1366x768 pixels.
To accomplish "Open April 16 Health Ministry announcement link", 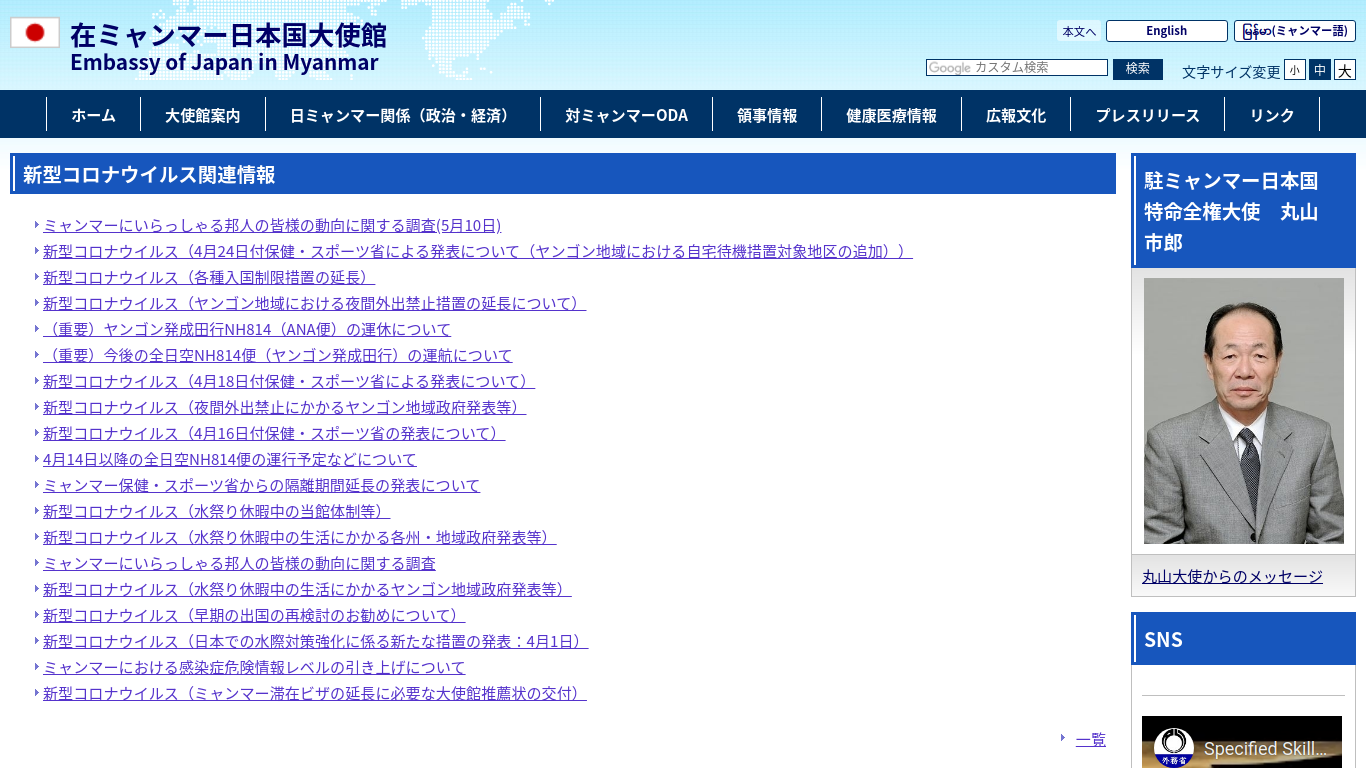I will pos(274,434).
